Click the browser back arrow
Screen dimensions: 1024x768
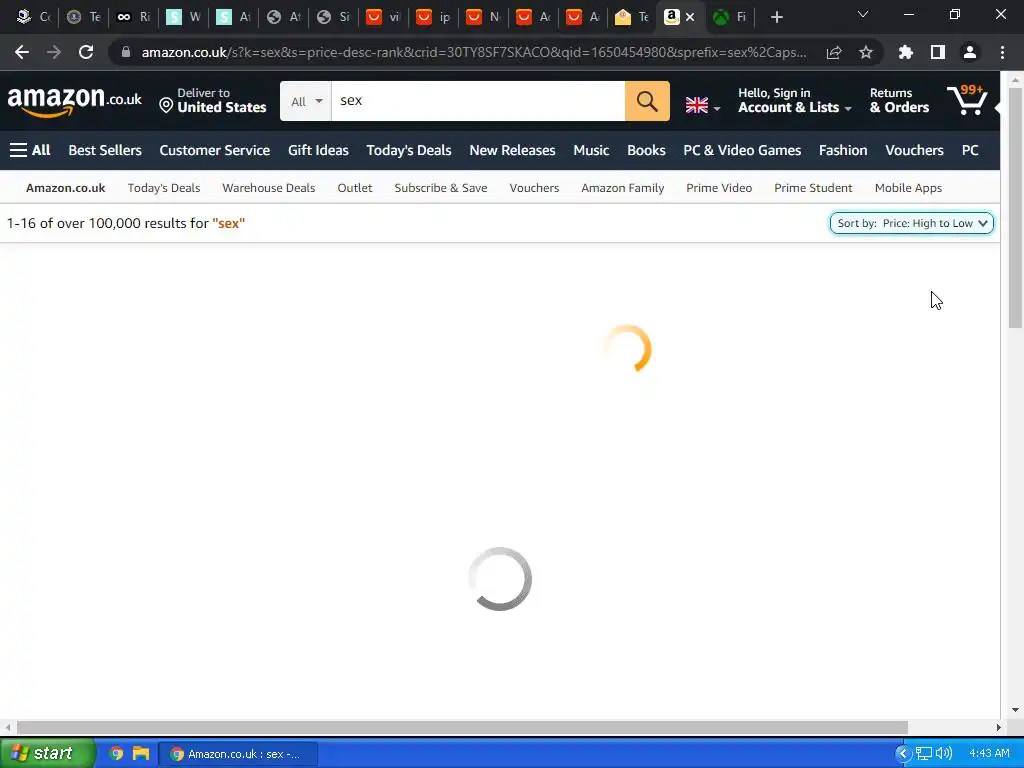click(x=22, y=52)
